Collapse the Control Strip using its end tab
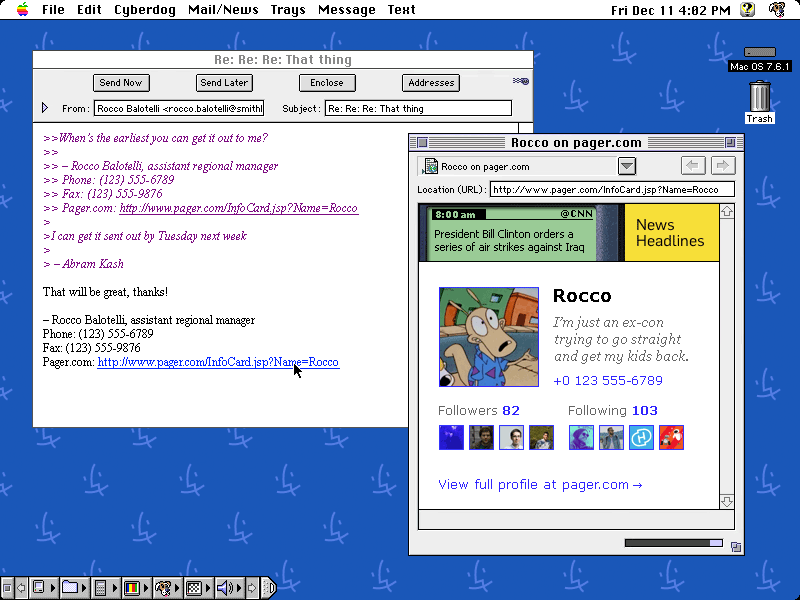The image size is (800, 600). pos(269,588)
